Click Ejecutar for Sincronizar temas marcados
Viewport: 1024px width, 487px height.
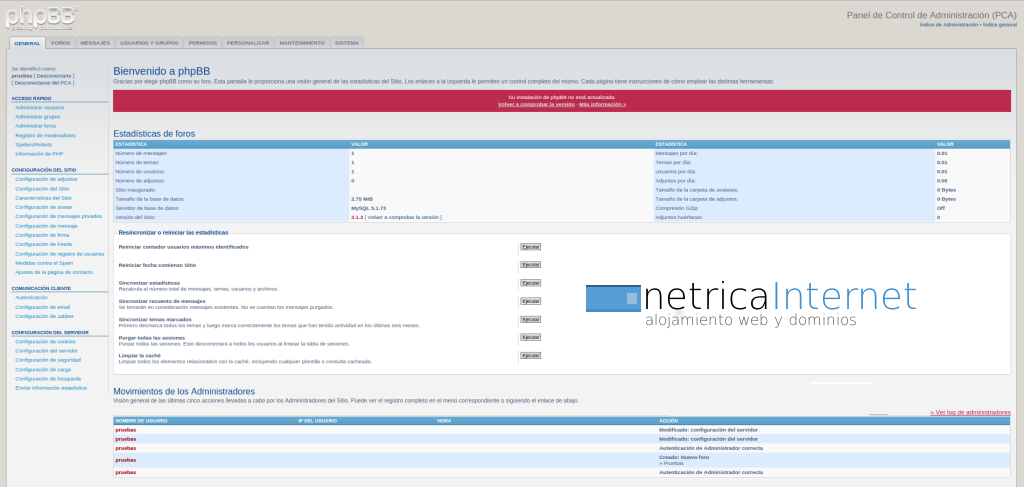[530, 320]
